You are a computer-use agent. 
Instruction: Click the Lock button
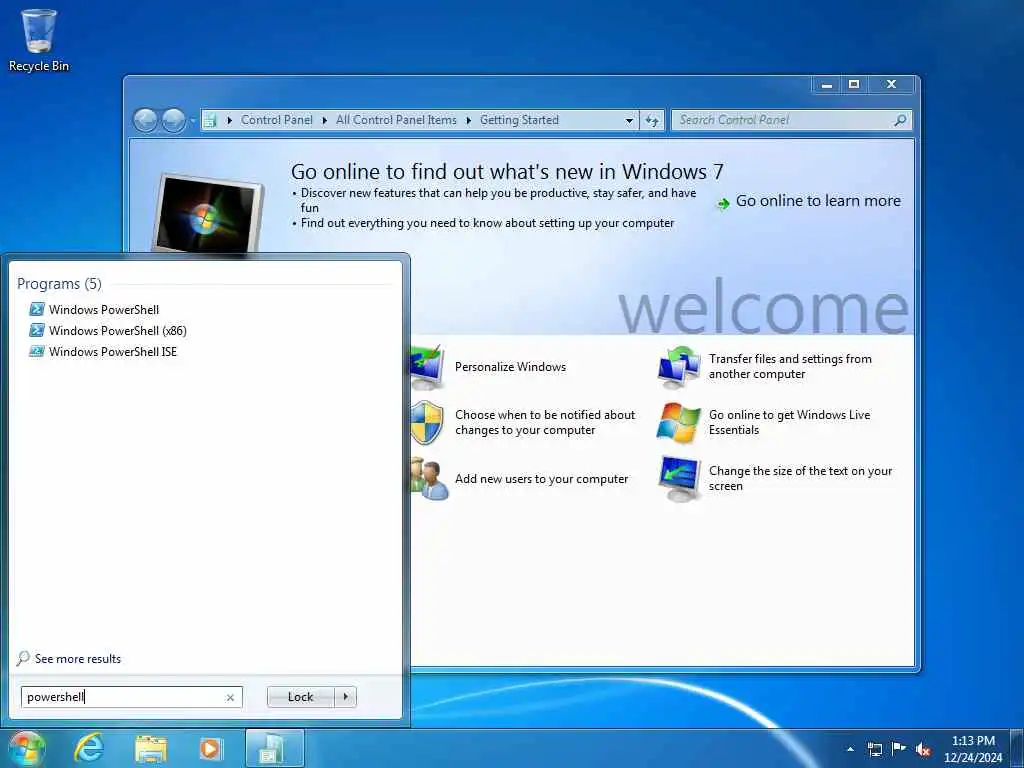click(x=300, y=697)
